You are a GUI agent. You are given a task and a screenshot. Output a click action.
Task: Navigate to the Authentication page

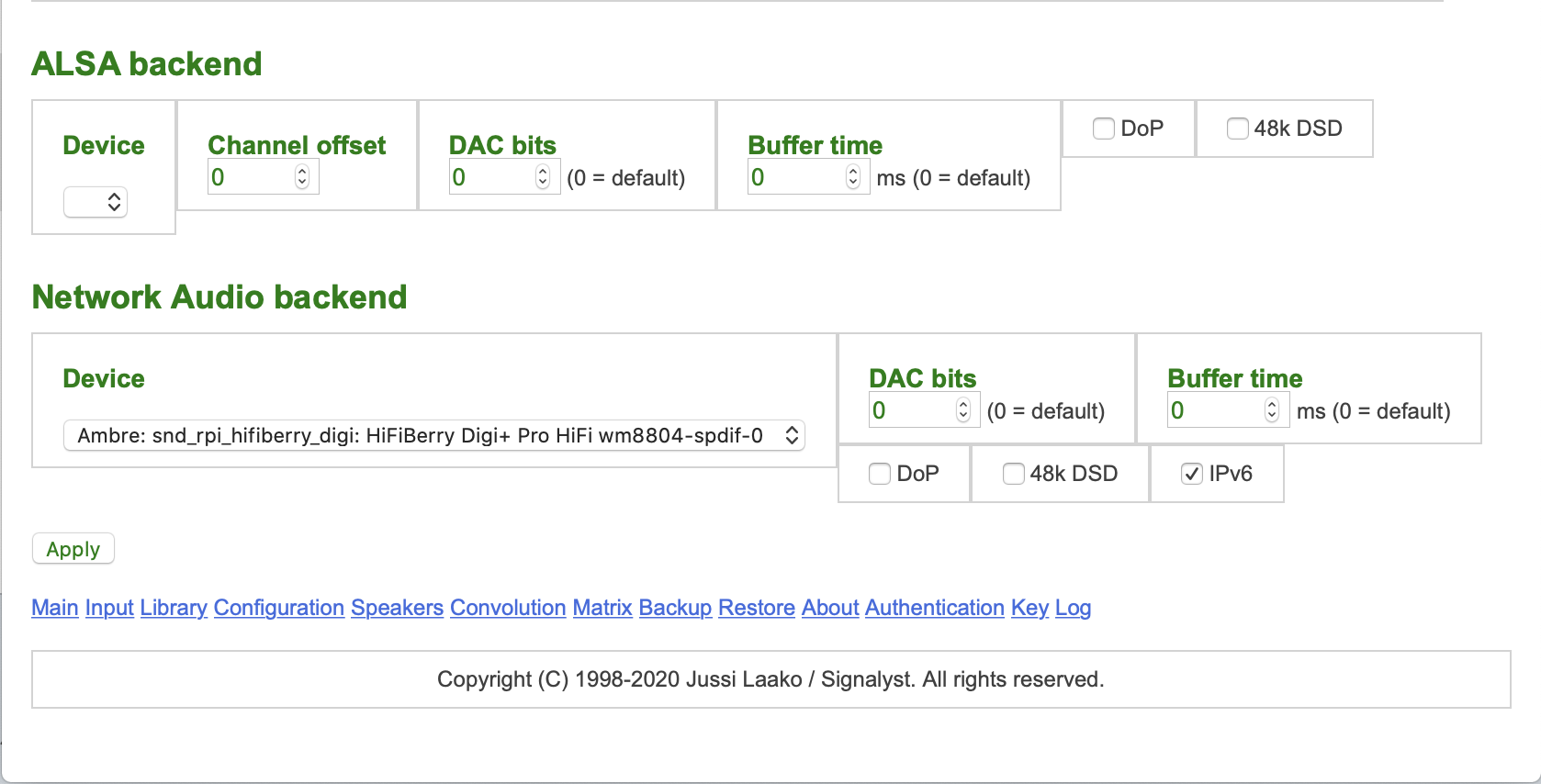(934, 608)
